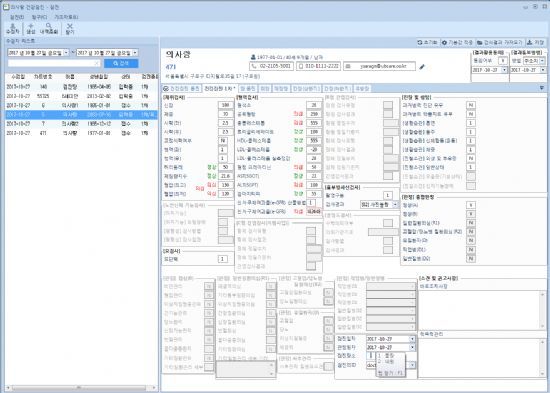This screenshot has width=550, height=393.
Task: Click the folder icon button to import results
Action: point(500,42)
